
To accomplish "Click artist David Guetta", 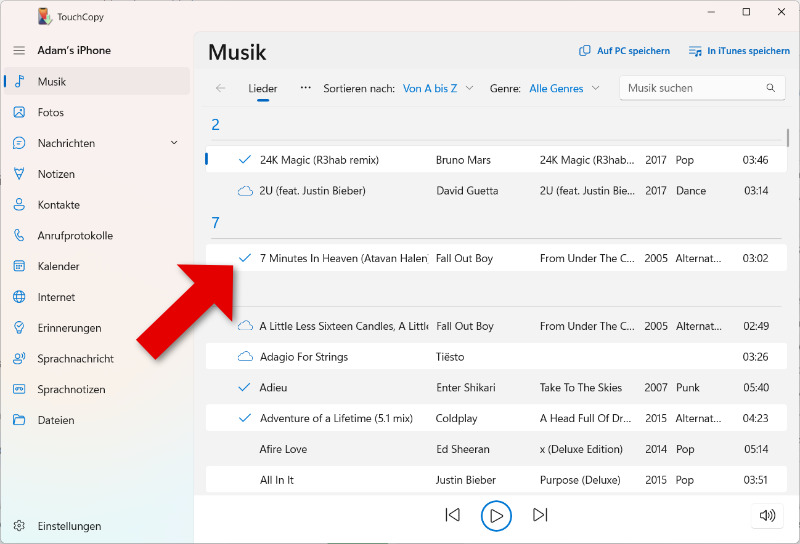I will coord(467,191).
